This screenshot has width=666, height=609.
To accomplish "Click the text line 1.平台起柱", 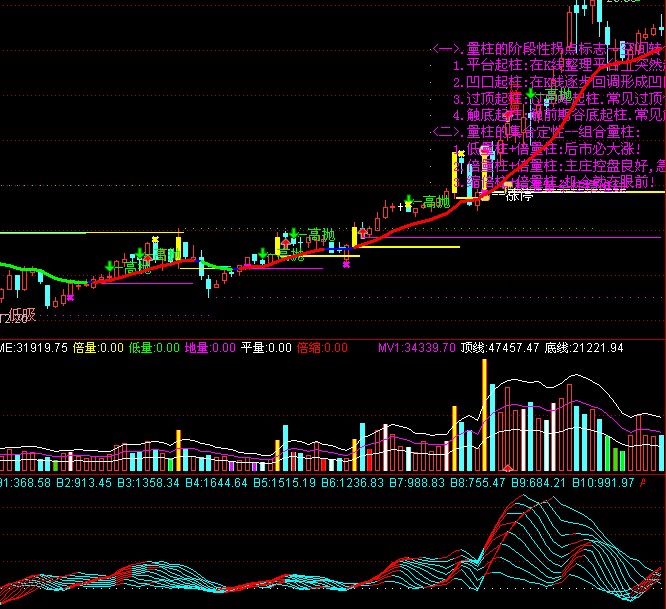I will point(559,65).
